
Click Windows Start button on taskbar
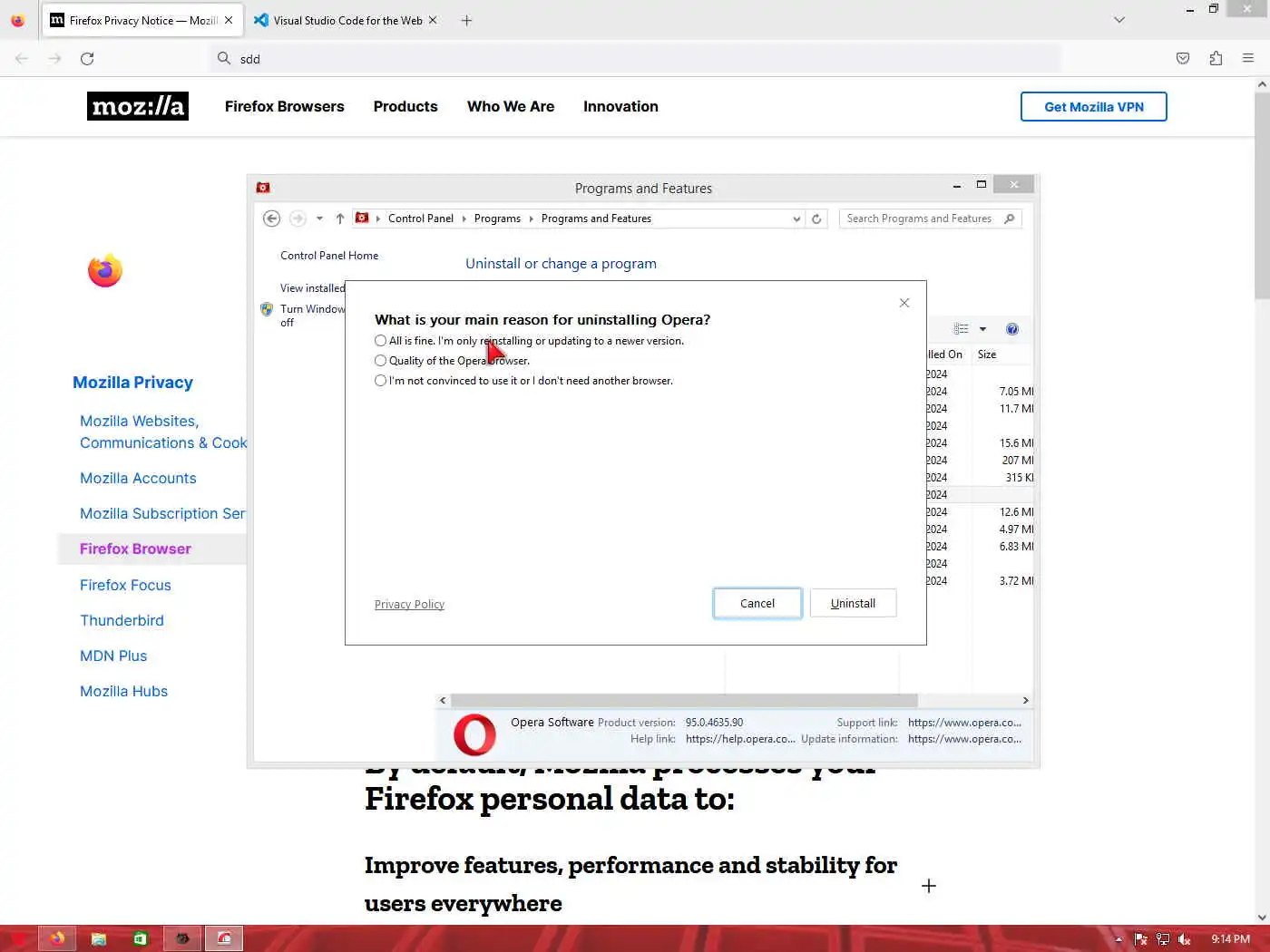pos(18,938)
